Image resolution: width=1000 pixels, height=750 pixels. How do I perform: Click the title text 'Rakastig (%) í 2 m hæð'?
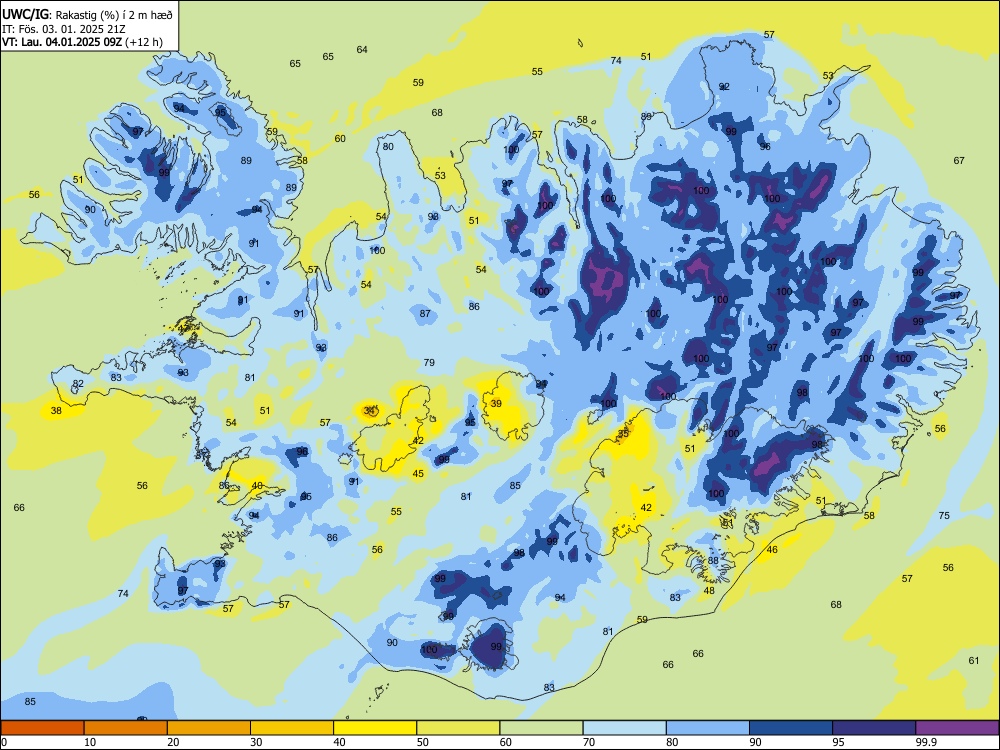pos(115,15)
